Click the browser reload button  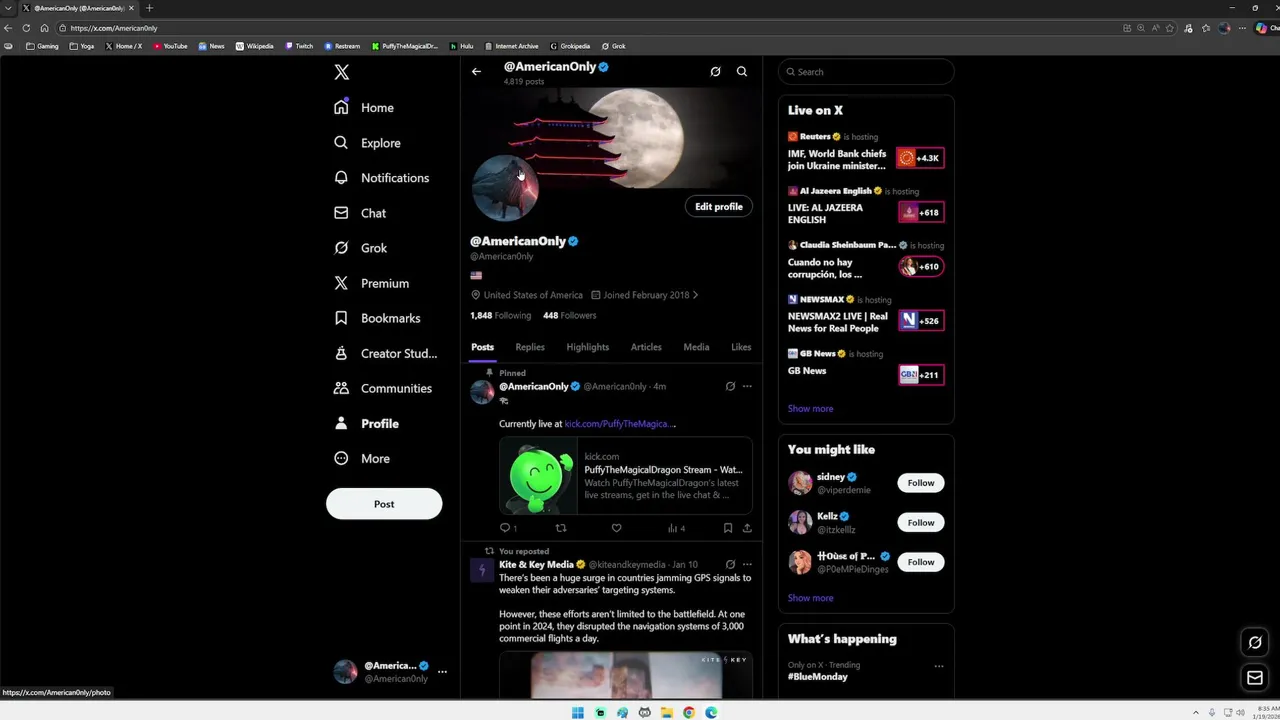[26, 28]
